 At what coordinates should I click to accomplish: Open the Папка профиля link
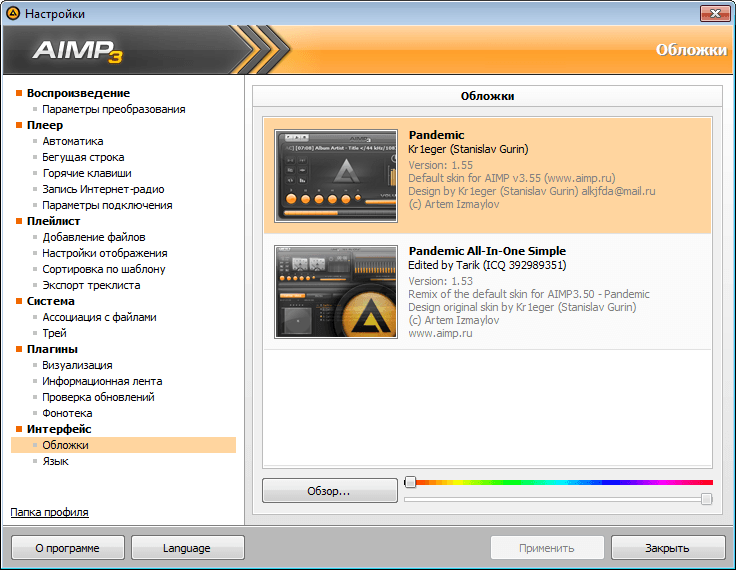49,512
